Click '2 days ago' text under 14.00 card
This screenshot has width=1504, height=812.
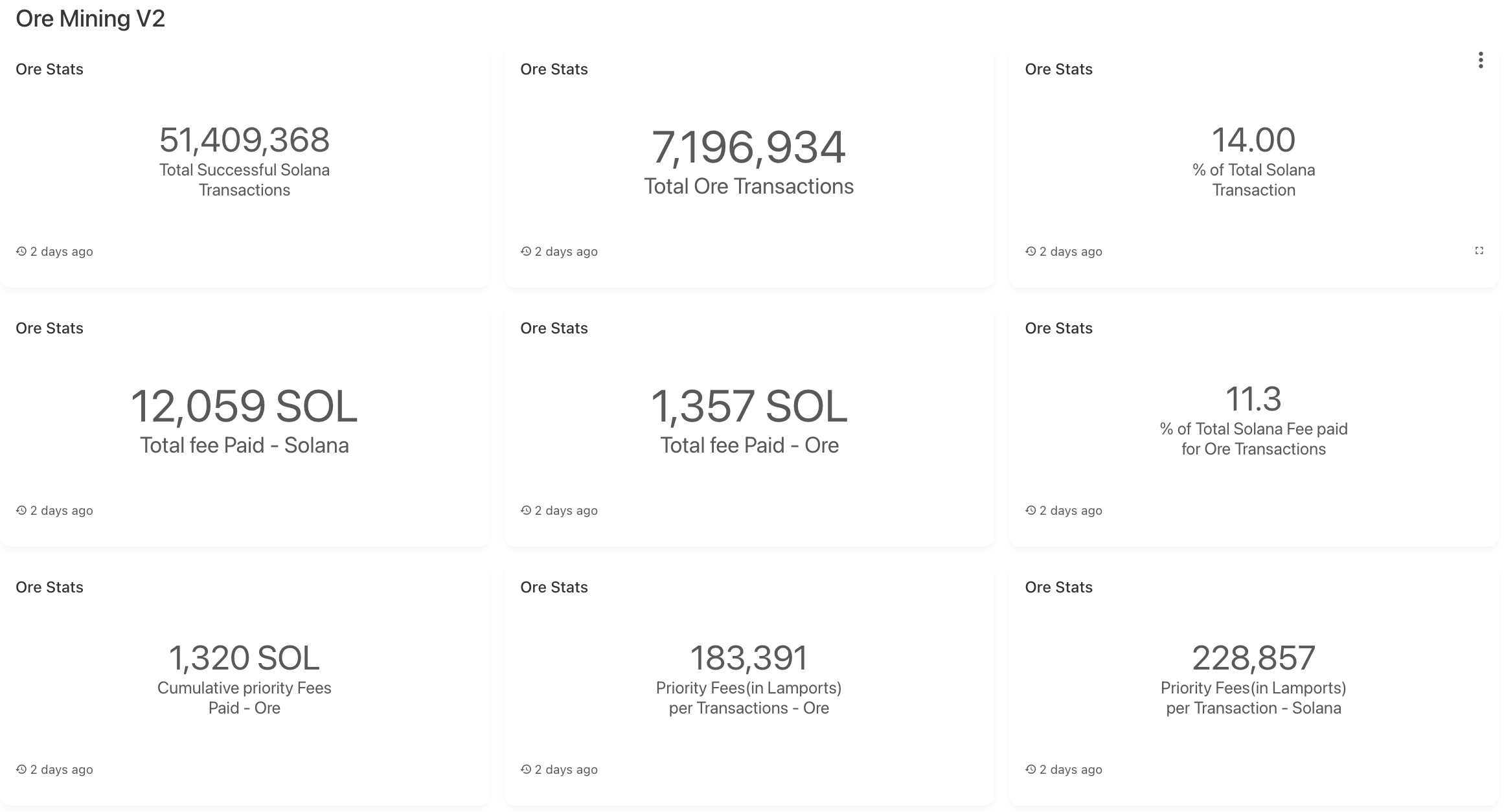1071,251
